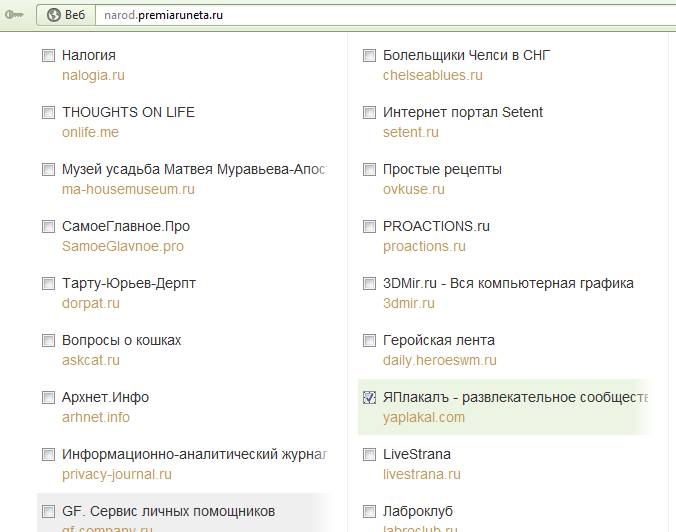This screenshot has height=532, width=676.
Task: Open the nalogia.ru link
Action: (93, 75)
